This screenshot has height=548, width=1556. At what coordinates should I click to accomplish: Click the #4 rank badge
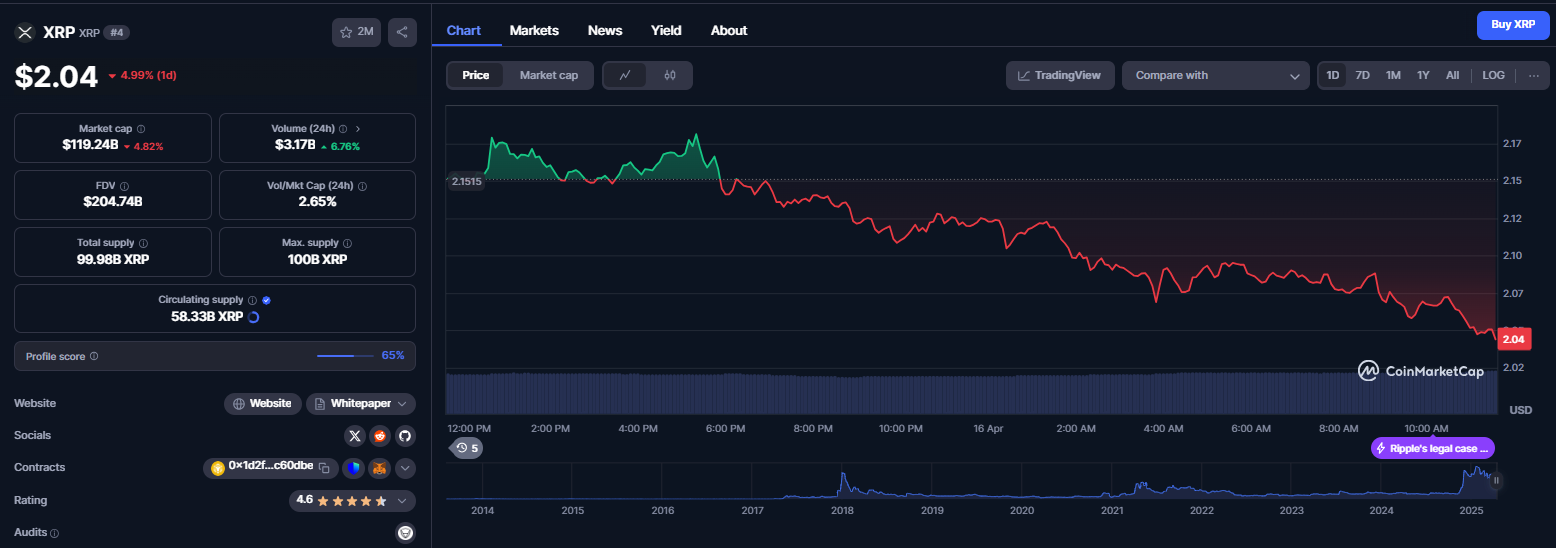[x=117, y=32]
